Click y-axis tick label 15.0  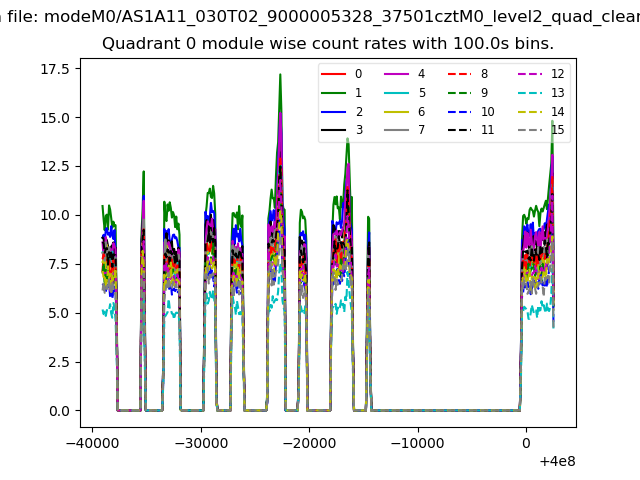tap(55, 118)
